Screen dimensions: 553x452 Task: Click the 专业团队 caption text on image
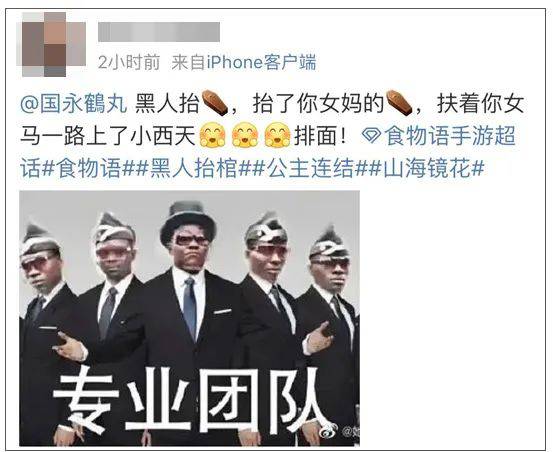tap(190, 401)
